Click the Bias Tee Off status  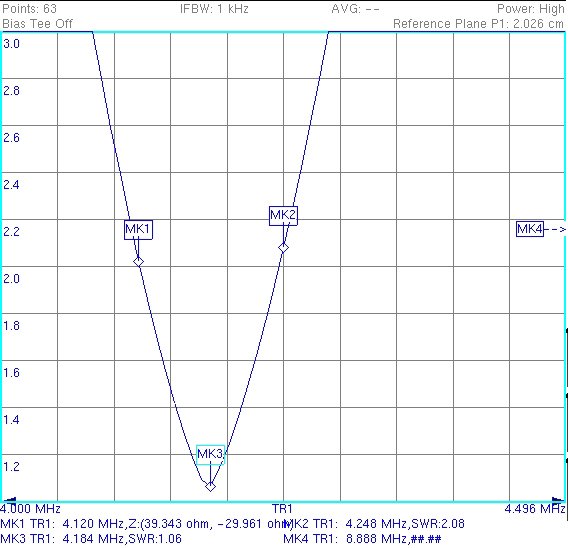(37, 24)
